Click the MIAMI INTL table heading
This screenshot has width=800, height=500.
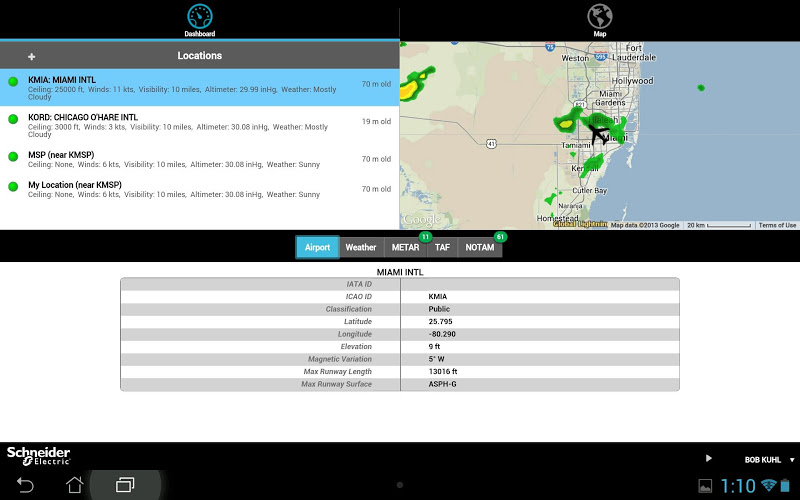click(400, 272)
